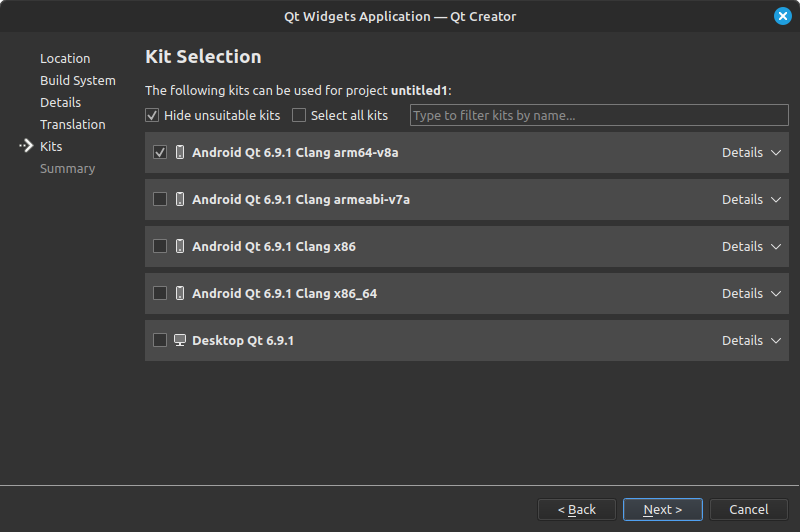Expand Details for Android armeabi-v7a kit

tap(752, 199)
